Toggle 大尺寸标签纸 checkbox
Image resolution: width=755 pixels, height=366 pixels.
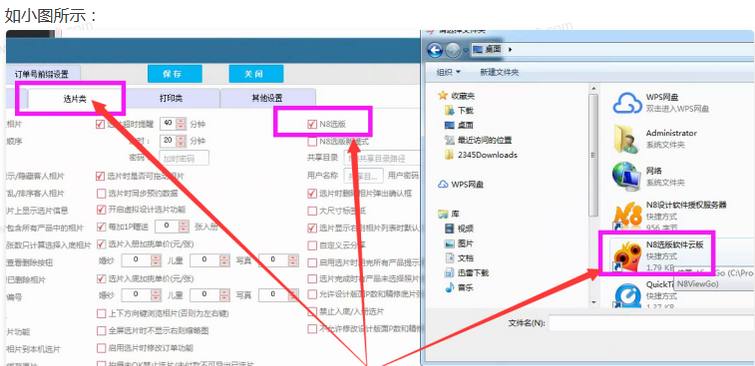[x=312, y=210]
